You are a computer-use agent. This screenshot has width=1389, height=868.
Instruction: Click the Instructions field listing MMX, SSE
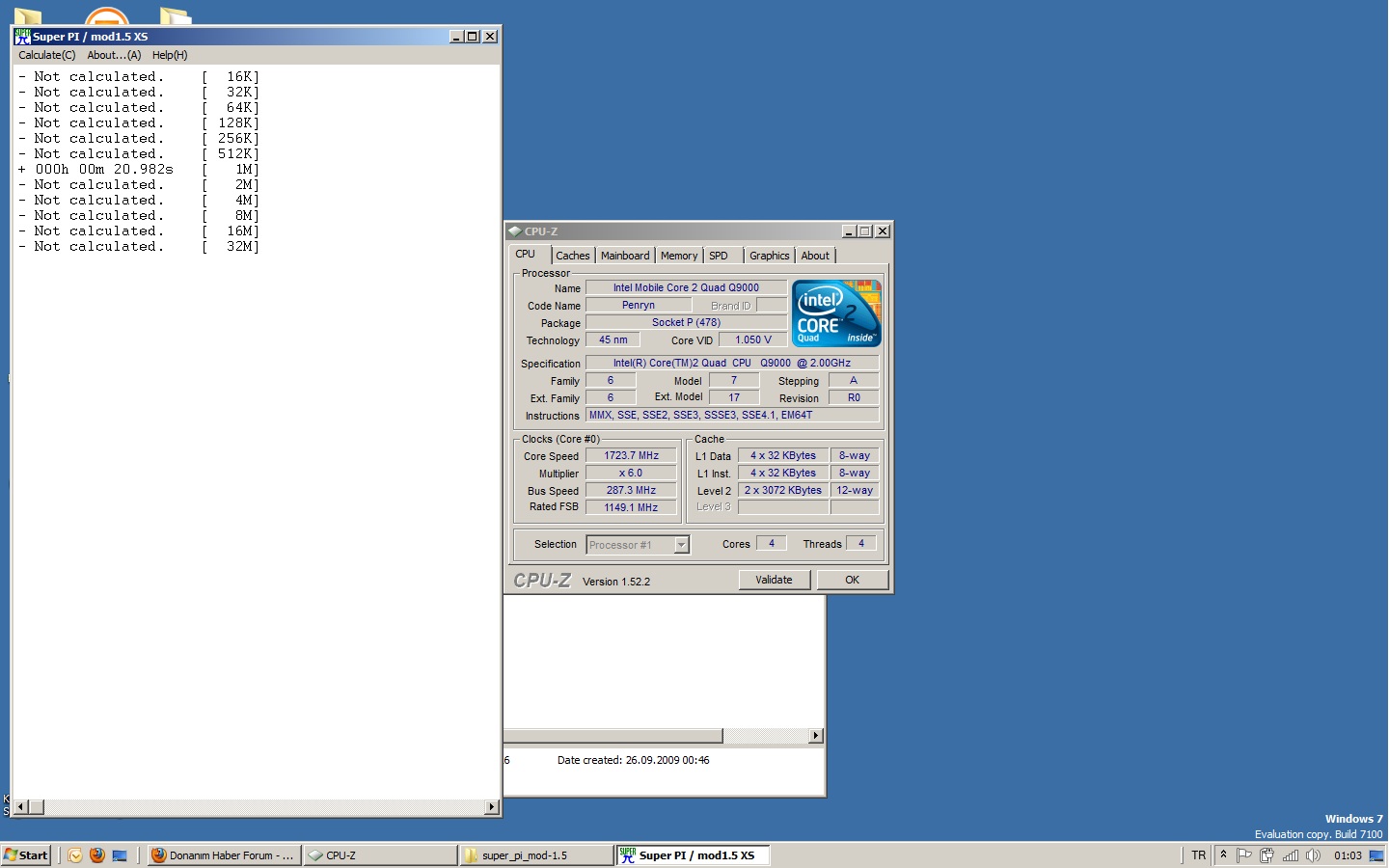[x=732, y=415]
